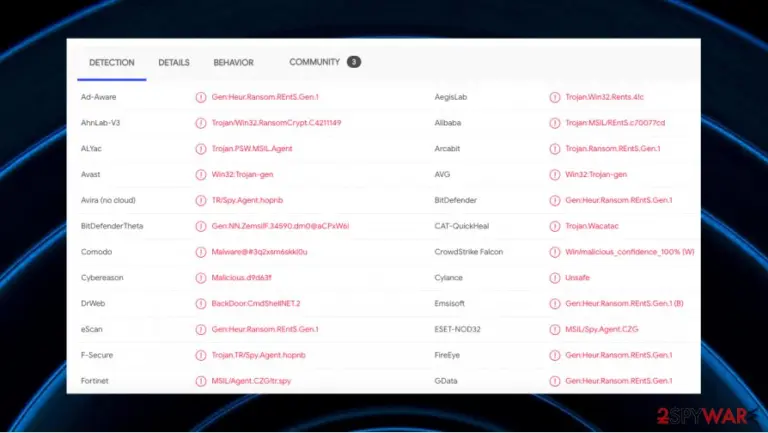The width and height of the screenshot is (768, 433).
Task: Select Trojan.Win32.Rents.4!c detection text
Action: (604, 97)
